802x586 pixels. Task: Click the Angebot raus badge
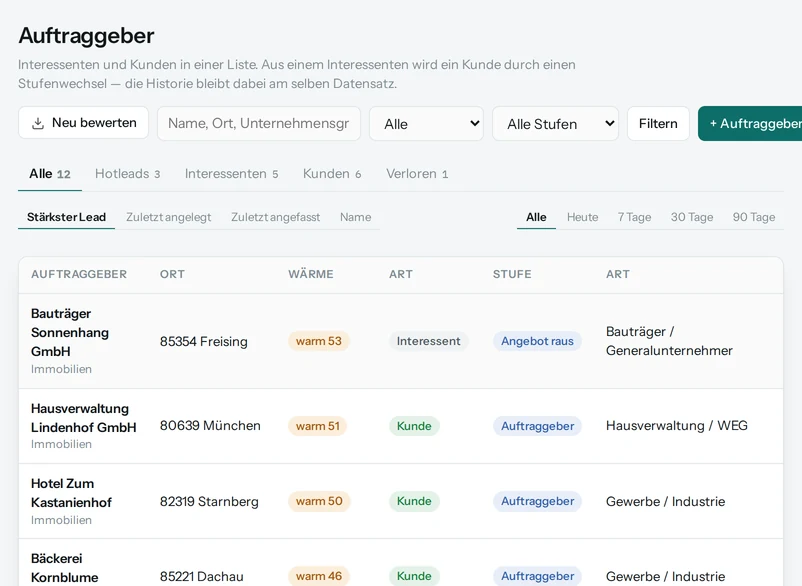click(x=537, y=341)
